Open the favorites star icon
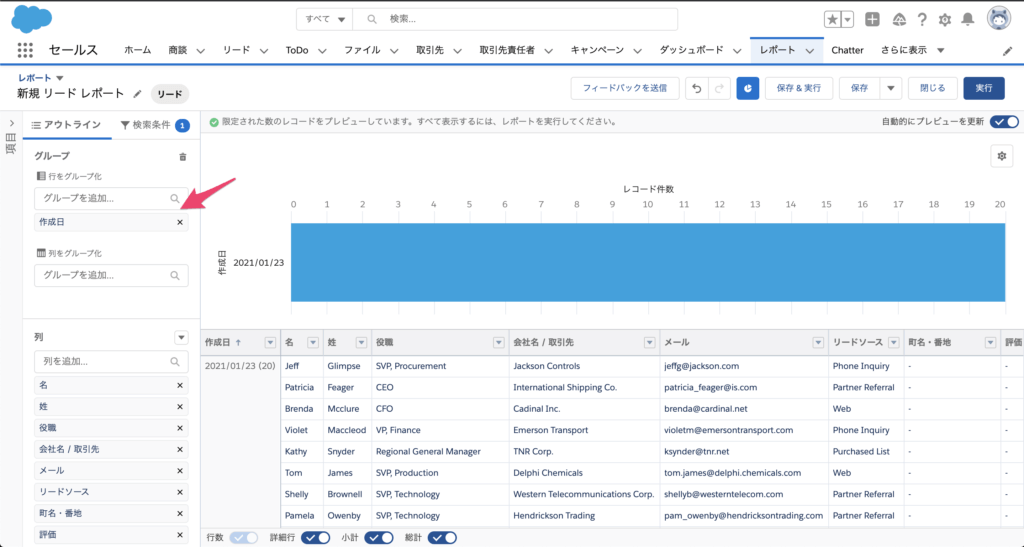Viewport: 1024px width, 547px height. 832,19
